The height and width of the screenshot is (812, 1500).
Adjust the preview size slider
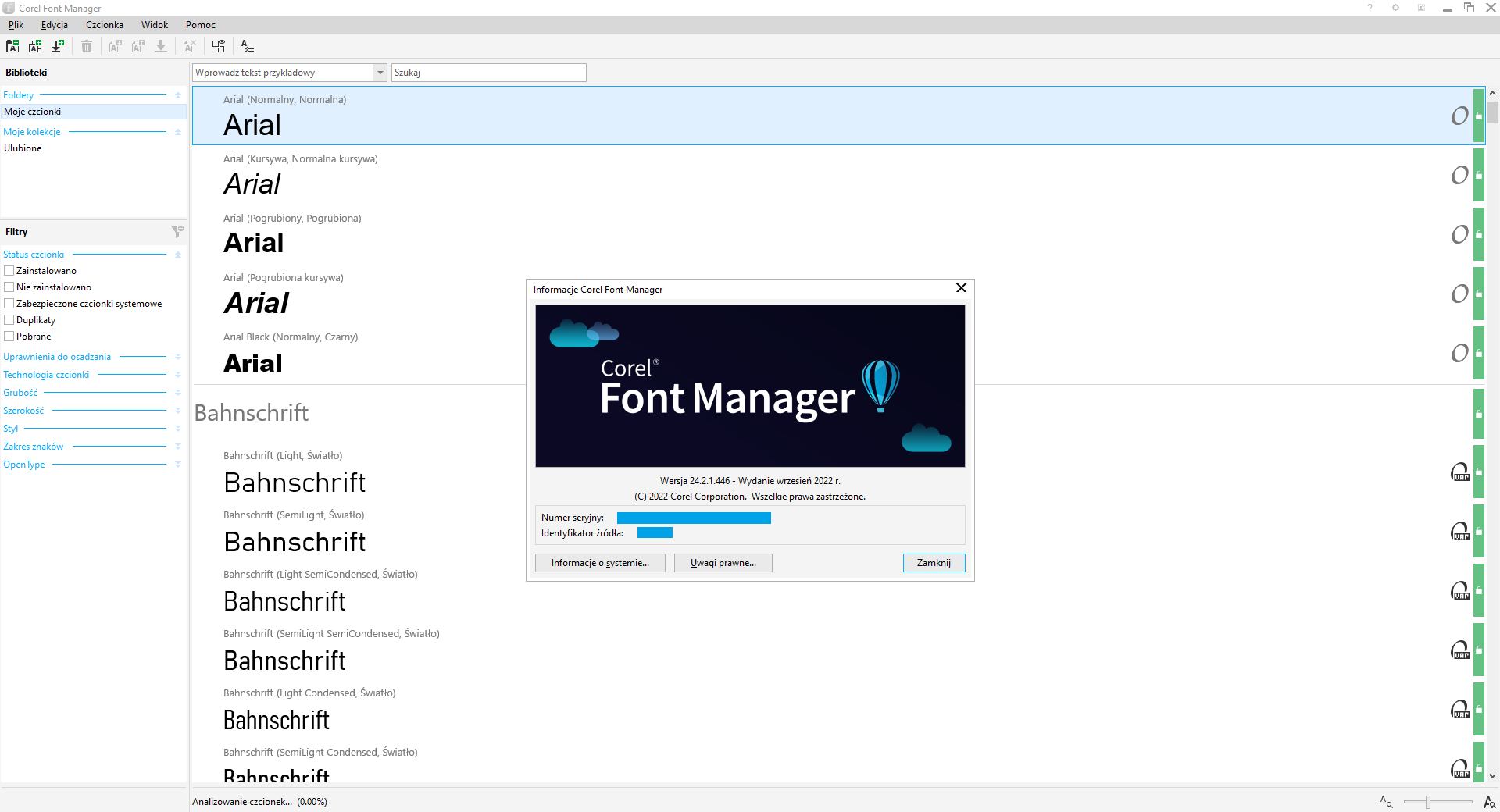1428,802
